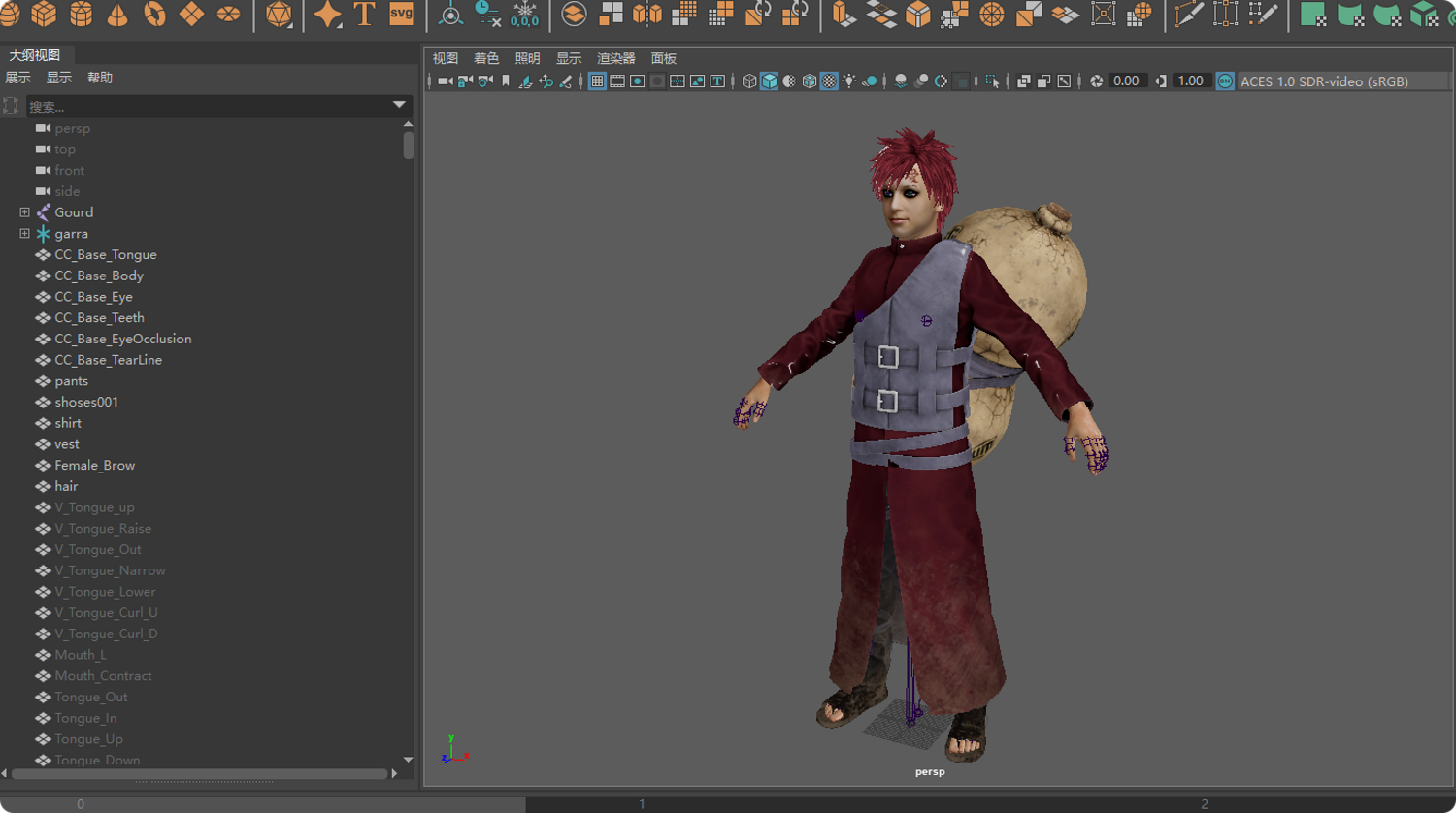Open the 帮助 menu in outliner
The image size is (1456, 813).
(100, 78)
